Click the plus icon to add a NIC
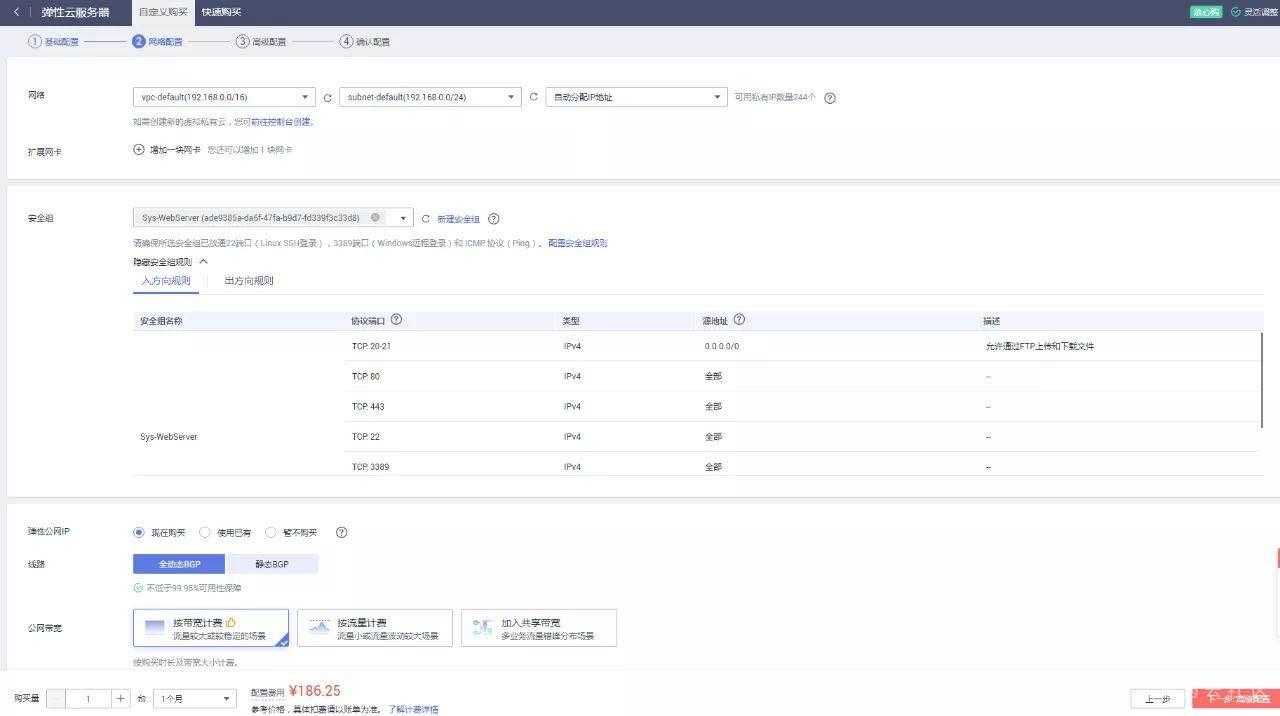 click(139, 150)
